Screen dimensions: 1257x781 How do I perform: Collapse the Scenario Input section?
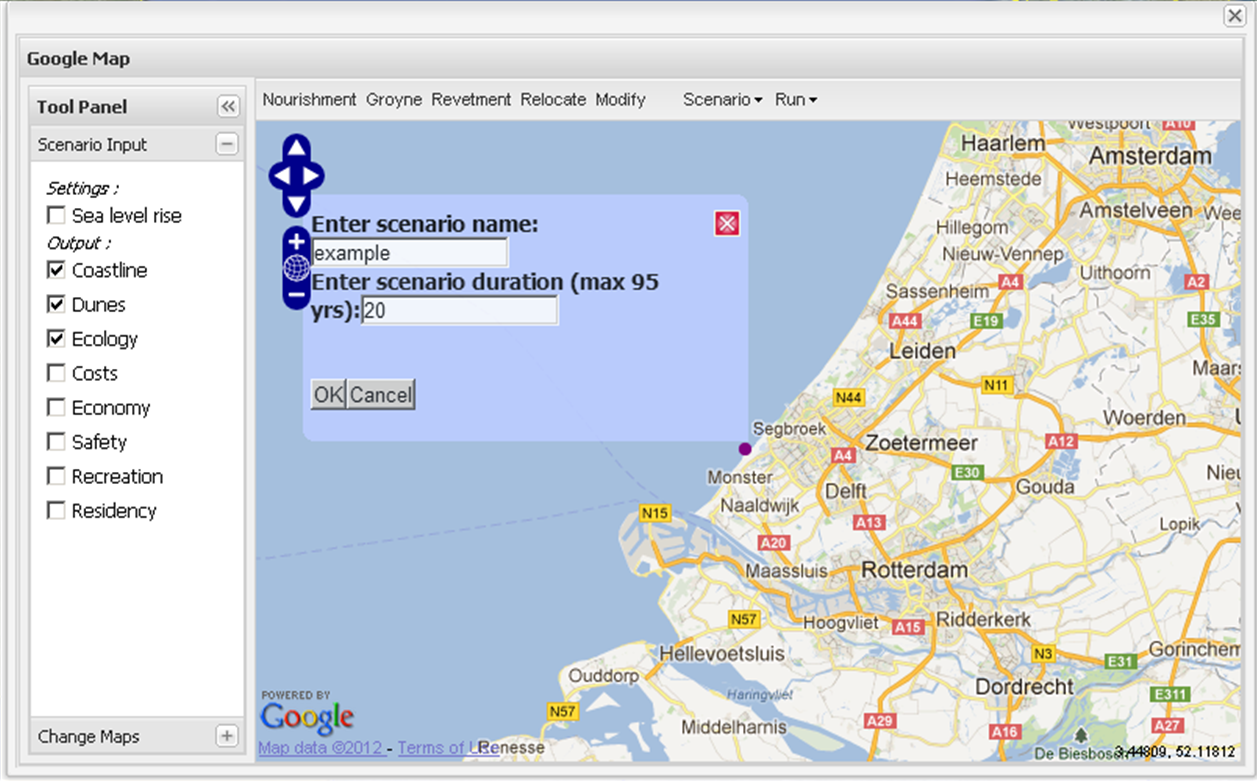(227, 145)
